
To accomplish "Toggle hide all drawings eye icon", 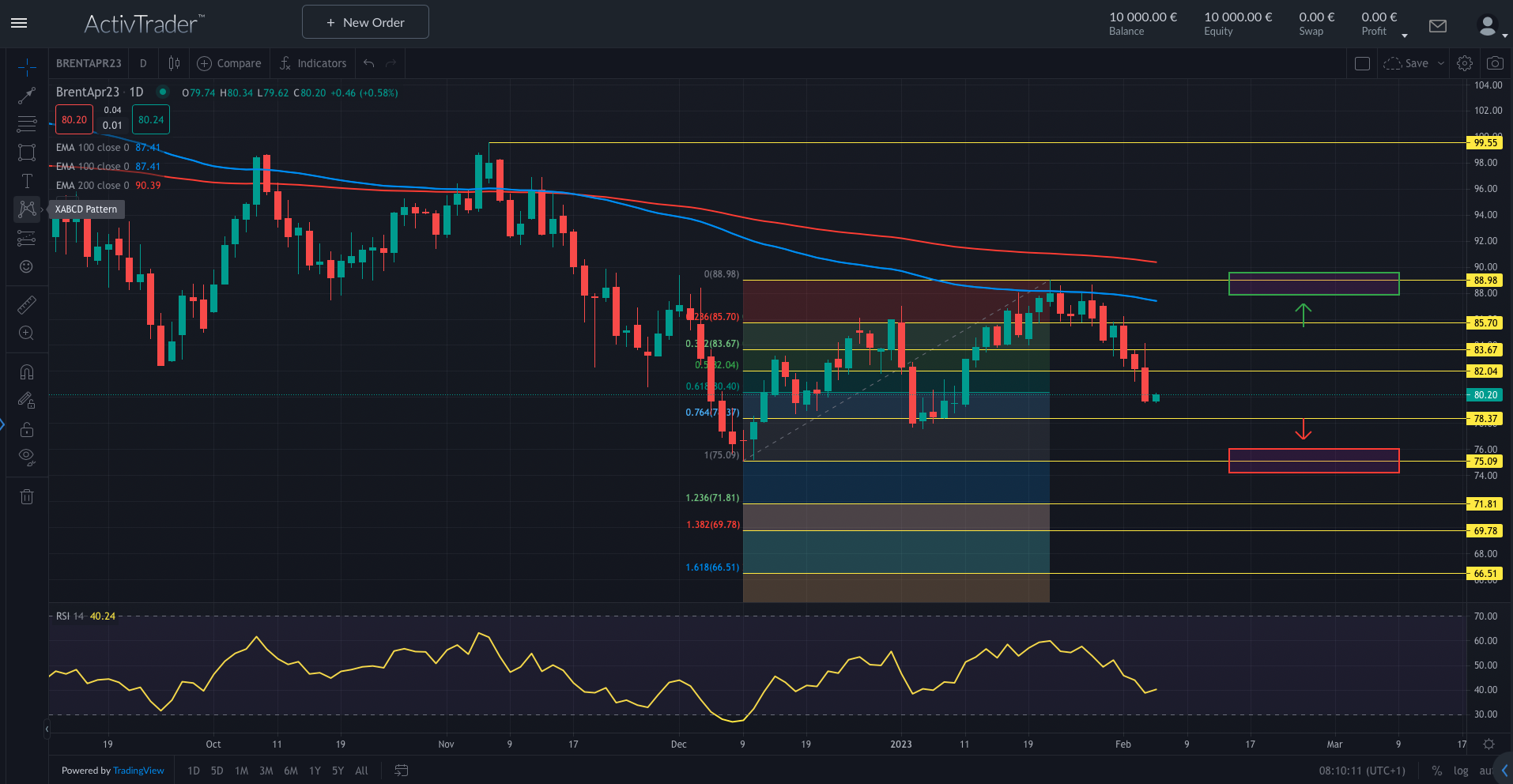I will tap(27, 456).
